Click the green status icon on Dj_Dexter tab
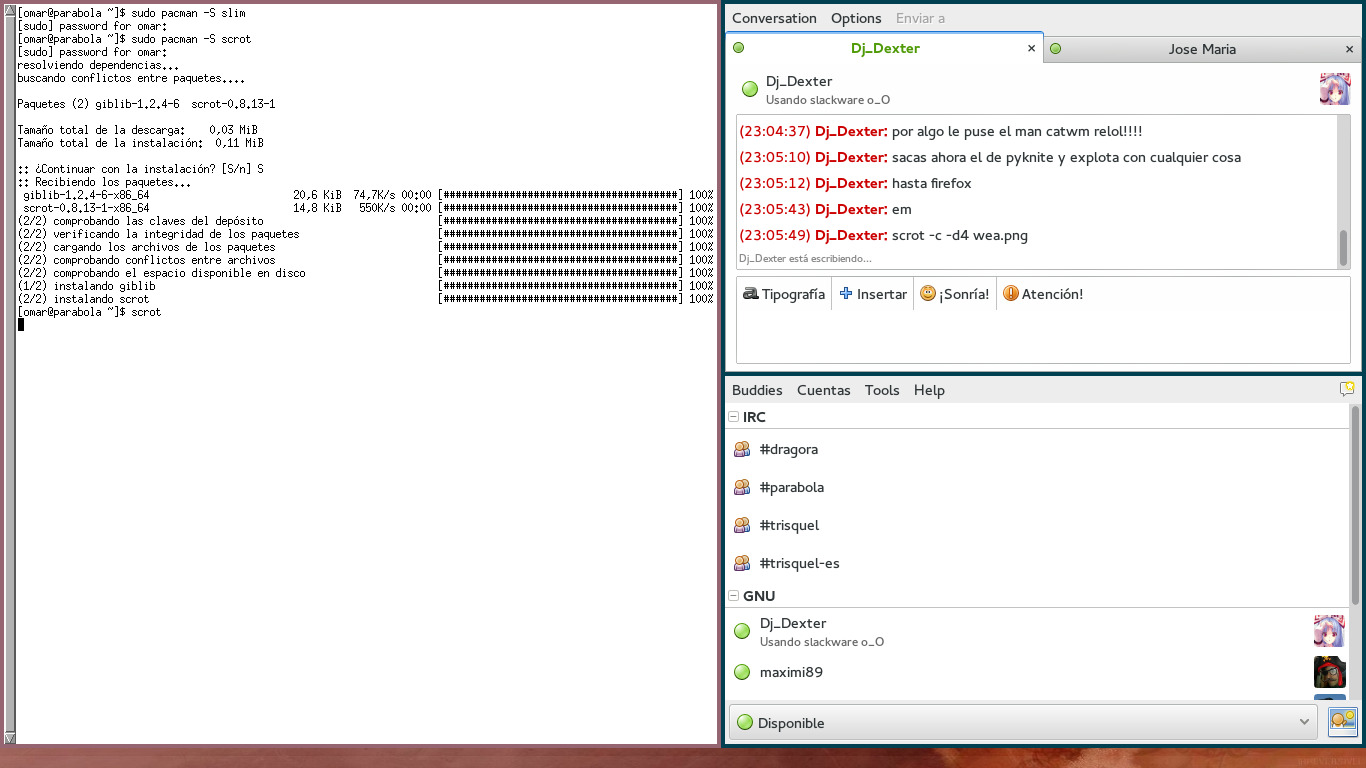1366x768 pixels. point(739,48)
